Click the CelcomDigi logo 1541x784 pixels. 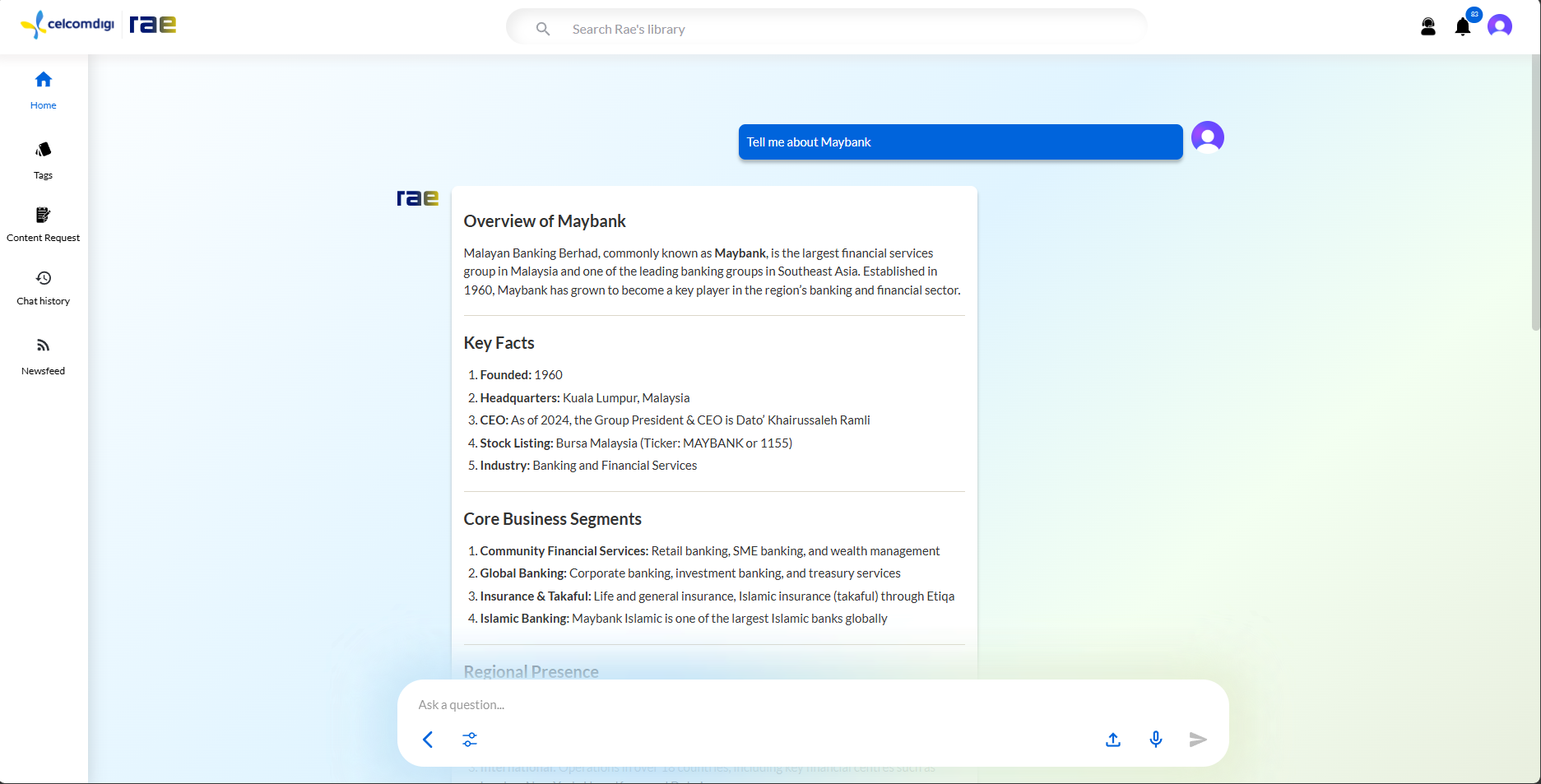click(67, 24)
